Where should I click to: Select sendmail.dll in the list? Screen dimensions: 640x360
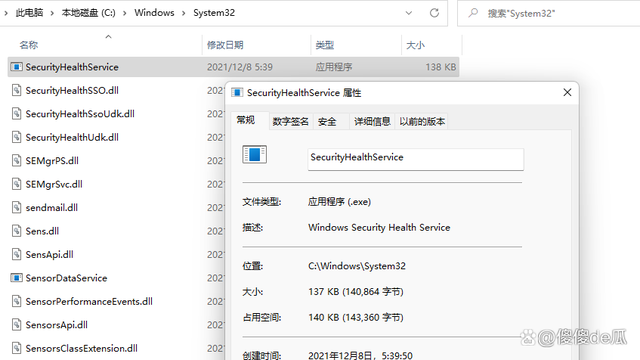point(51,207)
